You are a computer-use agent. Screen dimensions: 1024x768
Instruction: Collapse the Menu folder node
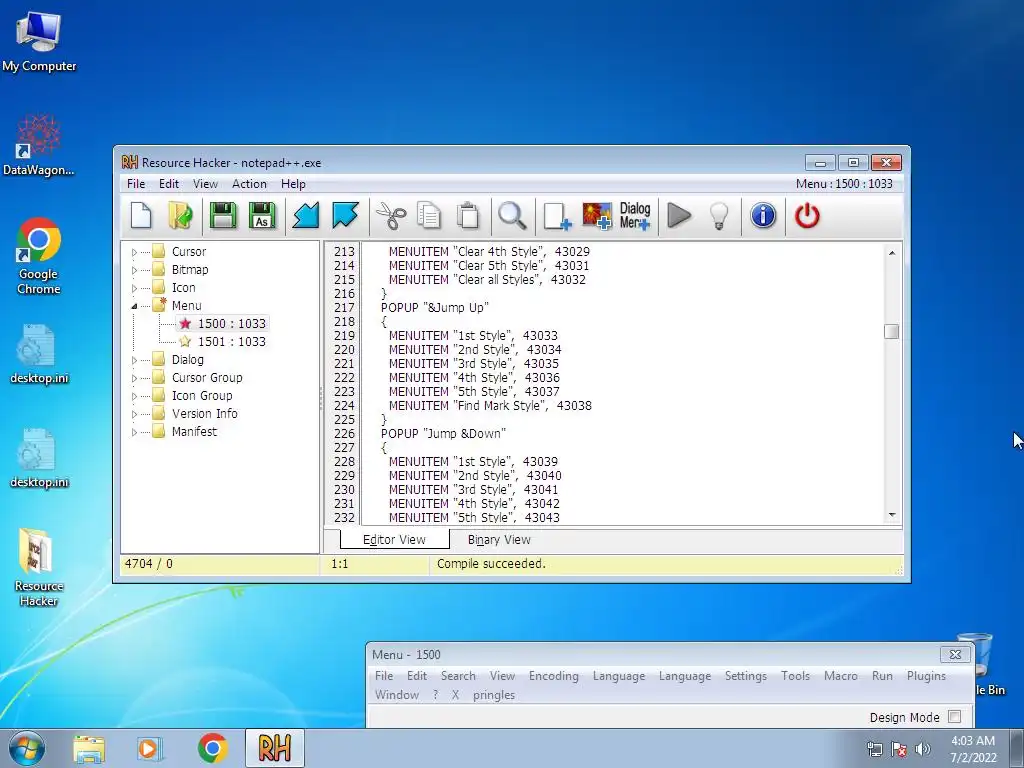pos(135,306)
